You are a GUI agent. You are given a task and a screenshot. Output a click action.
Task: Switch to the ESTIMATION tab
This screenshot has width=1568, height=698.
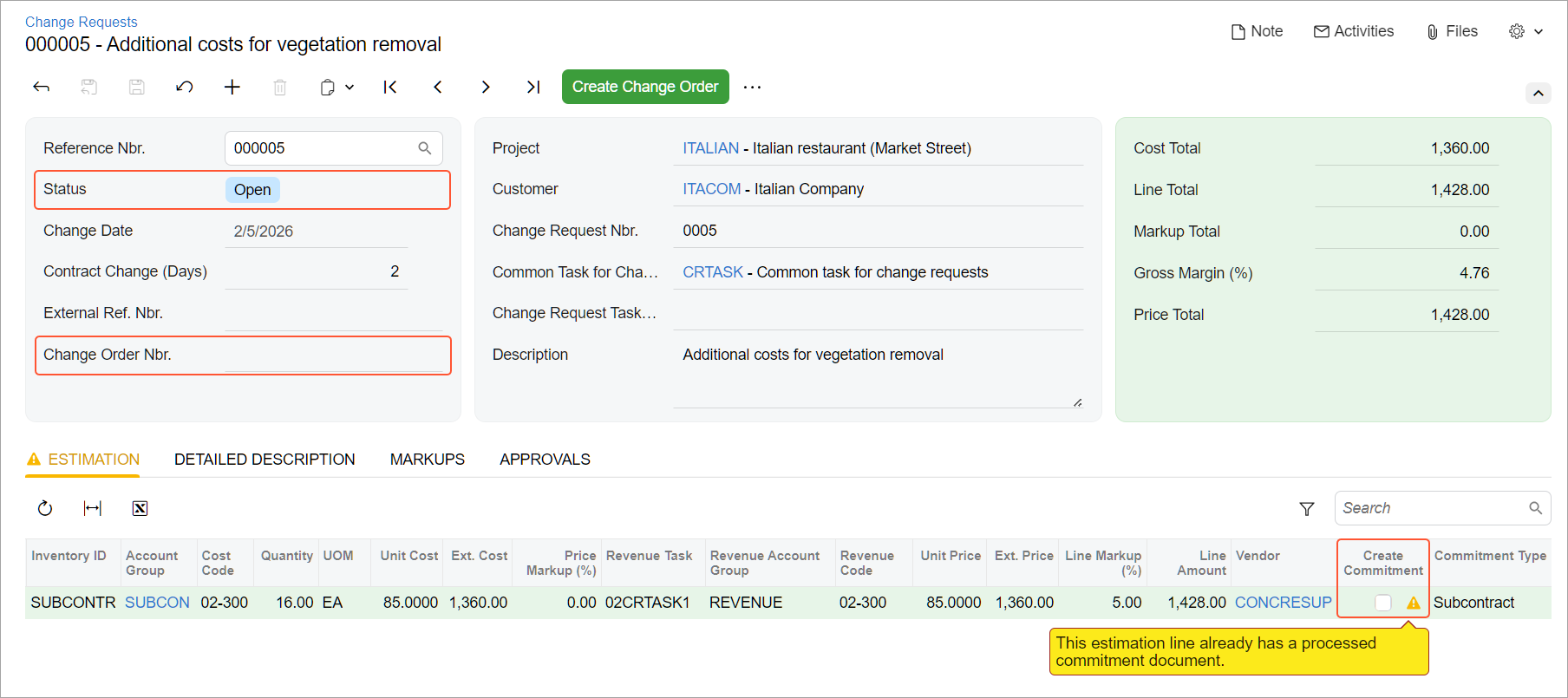click(83, 460)
